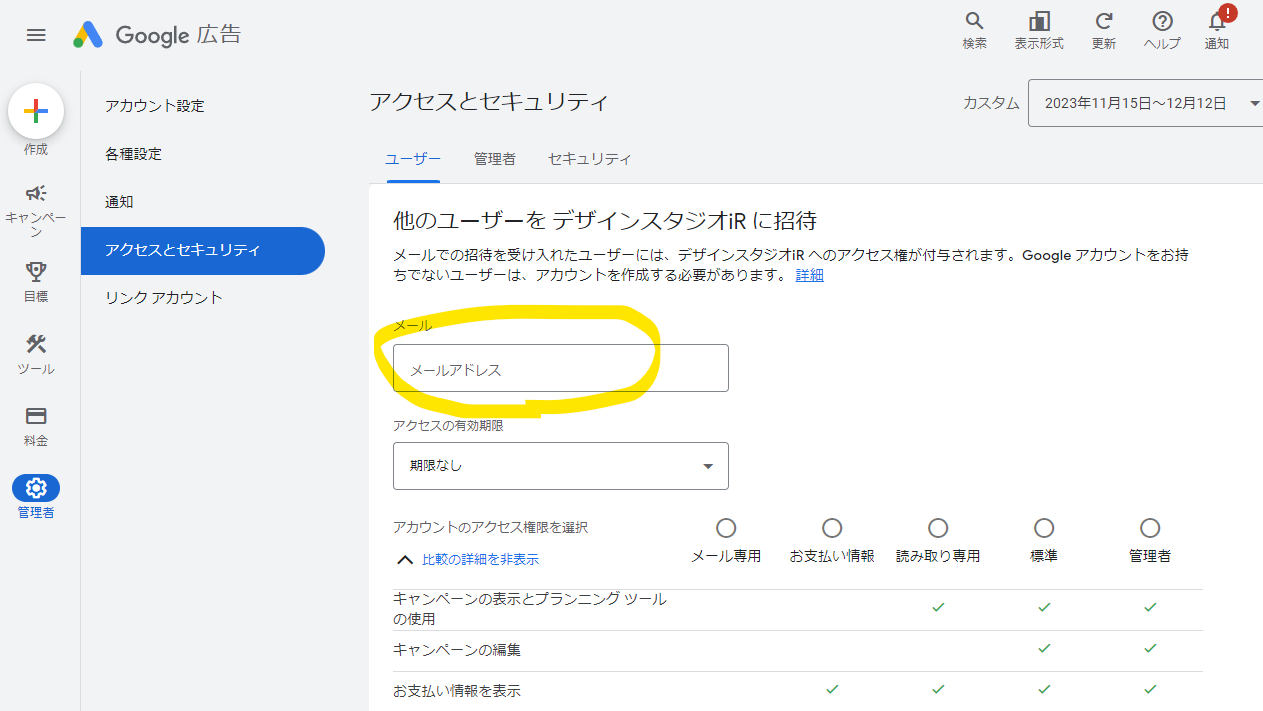Select the メール専用 radio button
The width and height of the screenshot is (1263, 711).
(726, 527)
